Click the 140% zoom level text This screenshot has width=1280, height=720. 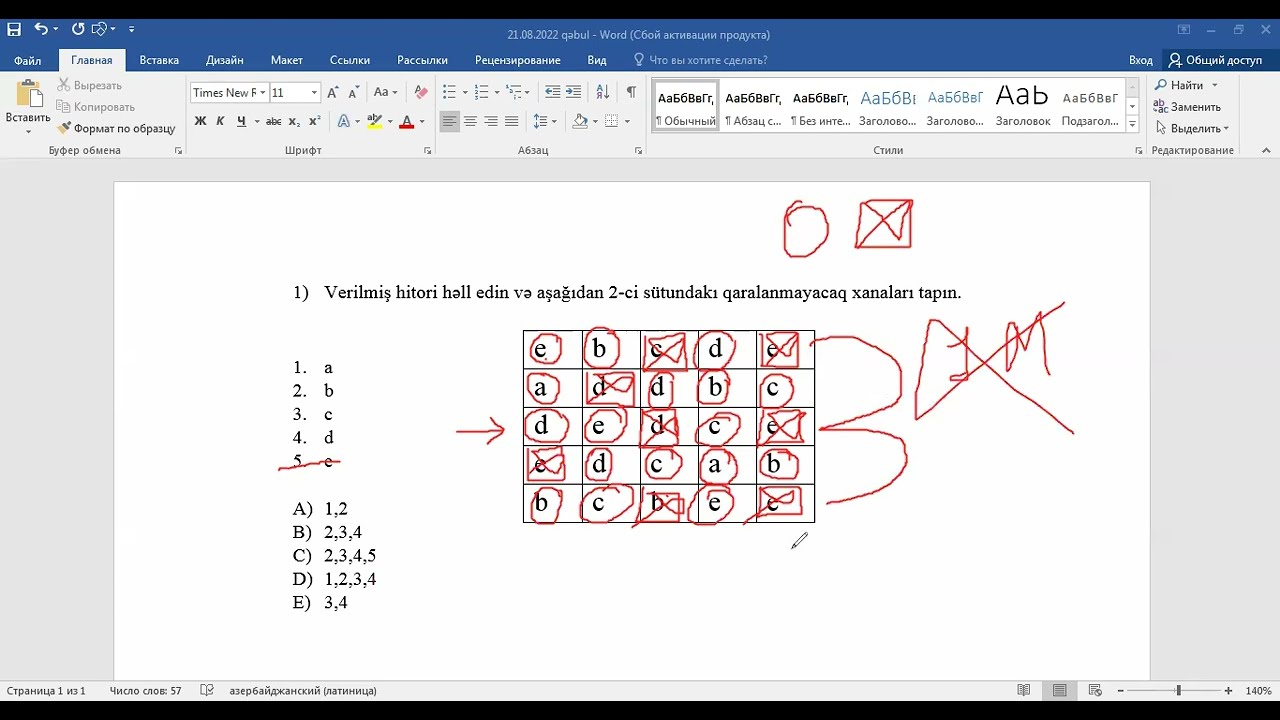click(x=1258, y=691)
